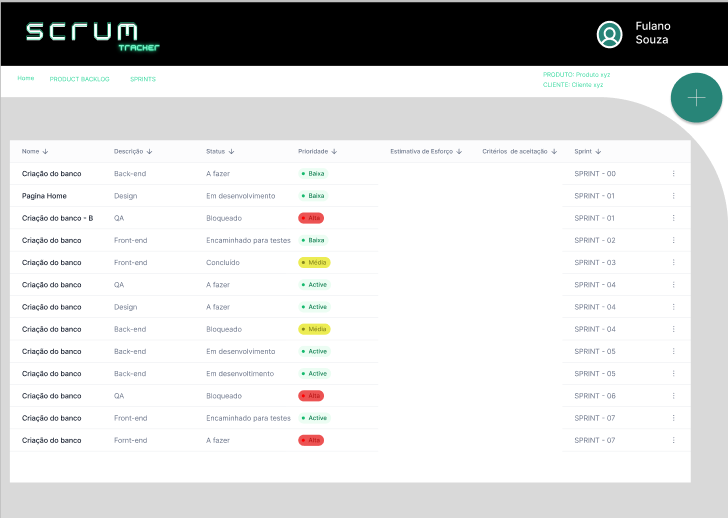Sort by Sprint column arrow
This screenshot has width=728, height=518.
598,151
